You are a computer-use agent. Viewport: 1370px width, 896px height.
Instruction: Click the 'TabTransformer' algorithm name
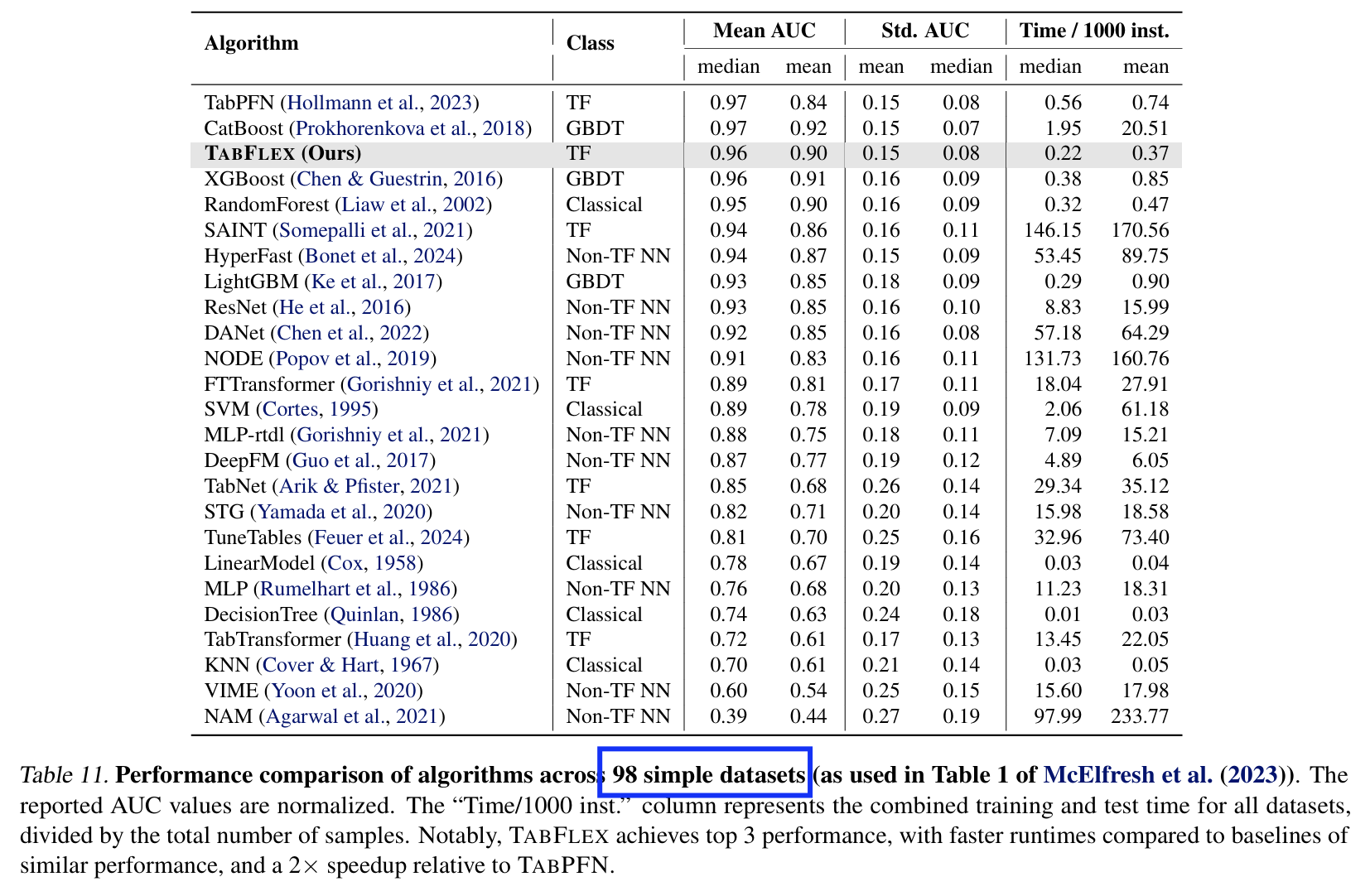pos(273,639)
